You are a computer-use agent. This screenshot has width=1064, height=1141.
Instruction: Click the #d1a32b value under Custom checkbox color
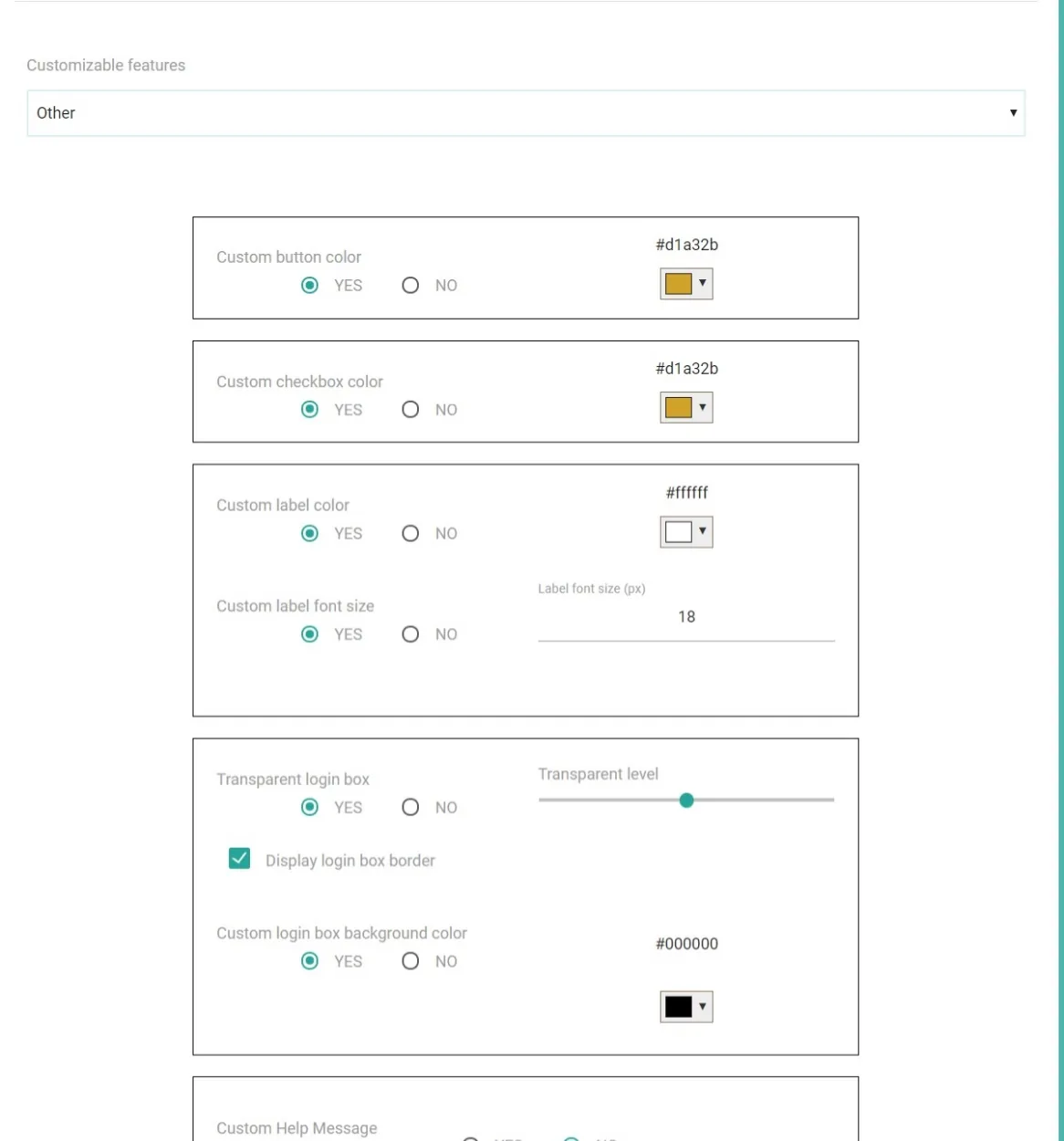pos(687,369)
